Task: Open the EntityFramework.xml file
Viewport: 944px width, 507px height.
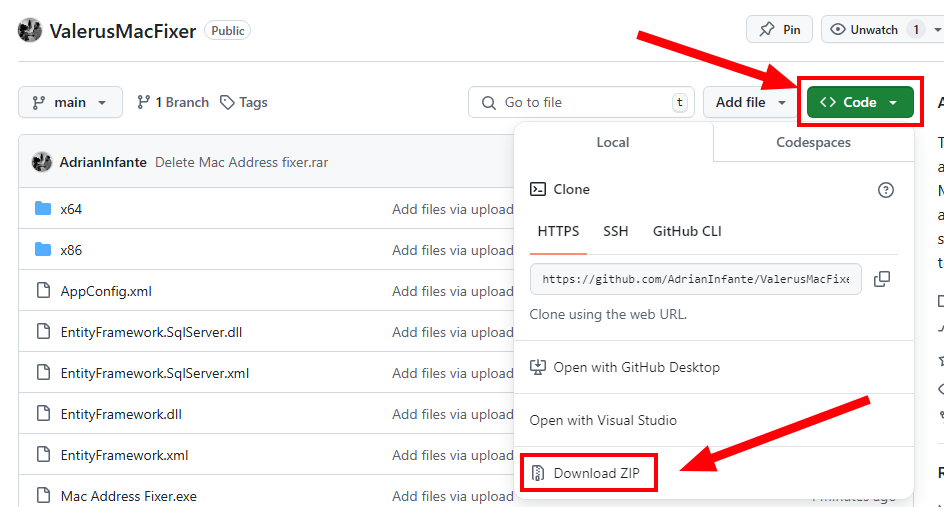Action: click(125, 455)
